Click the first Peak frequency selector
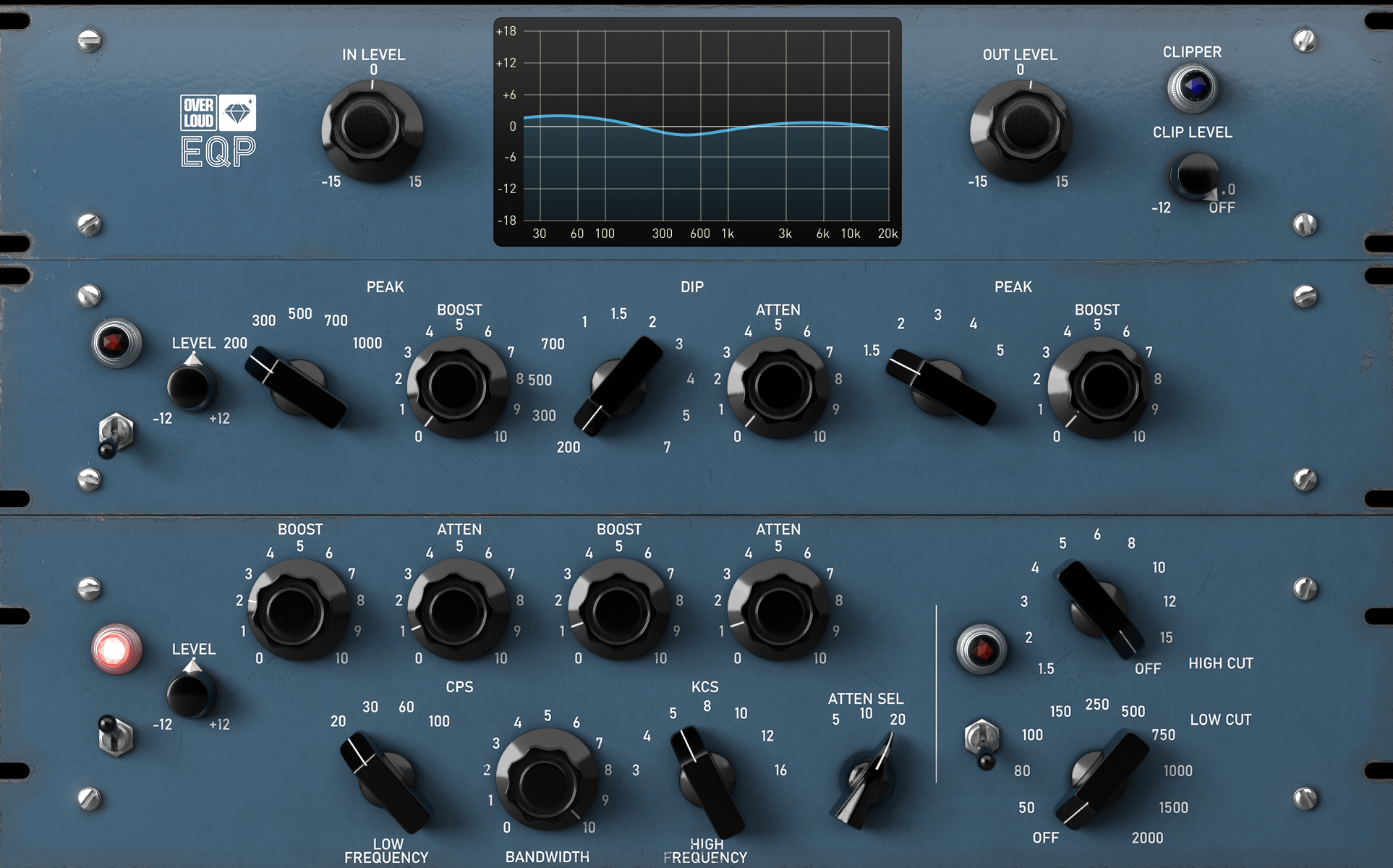 pyautogui.click(x=297, y=388)
